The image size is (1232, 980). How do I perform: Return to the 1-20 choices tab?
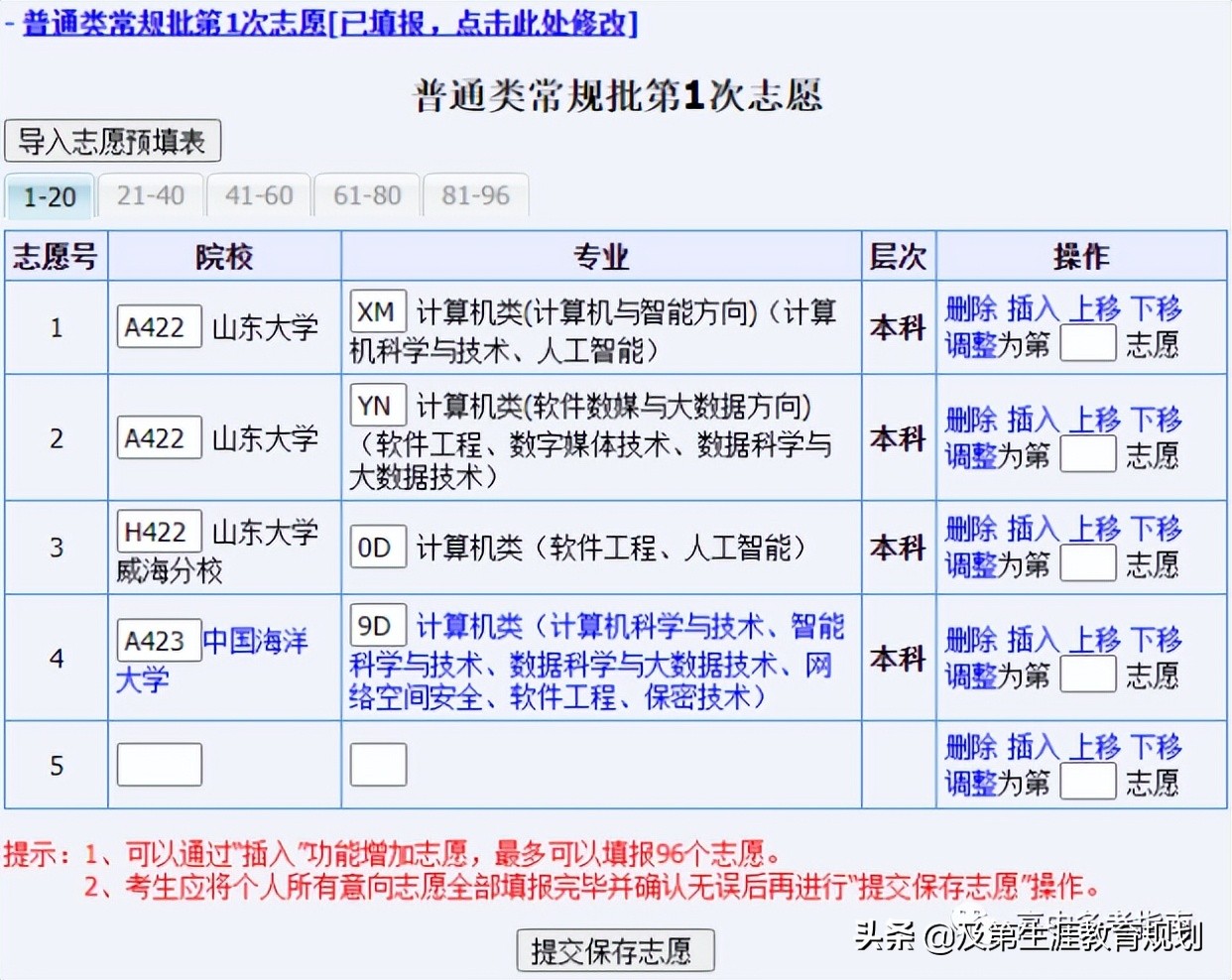49,197
